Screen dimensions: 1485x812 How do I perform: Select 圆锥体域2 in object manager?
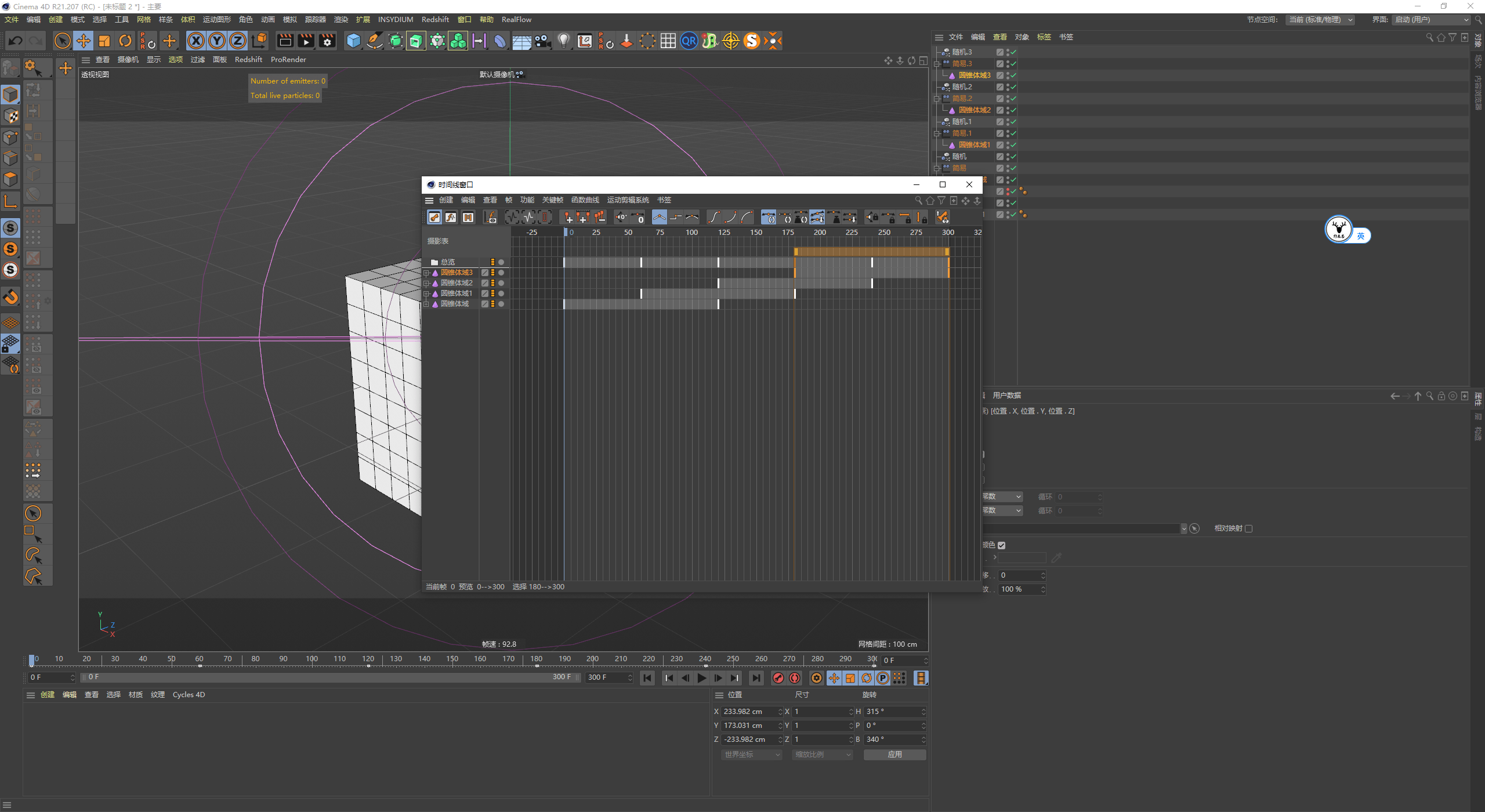[x=975, y=110]
